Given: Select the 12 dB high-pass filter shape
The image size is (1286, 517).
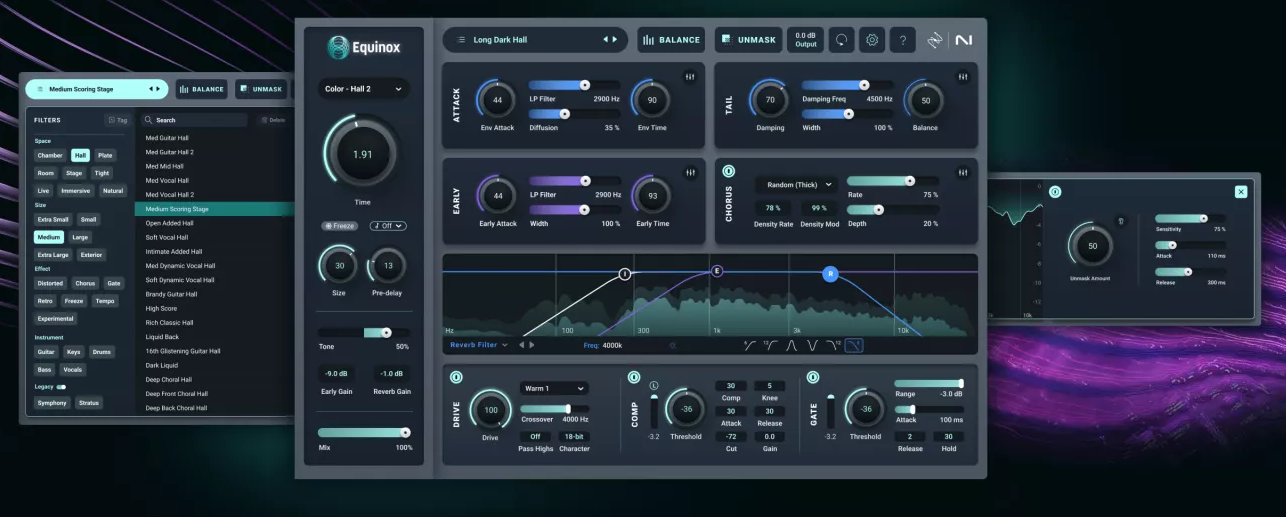Looking at the screenshot, I should coord(771,345).
